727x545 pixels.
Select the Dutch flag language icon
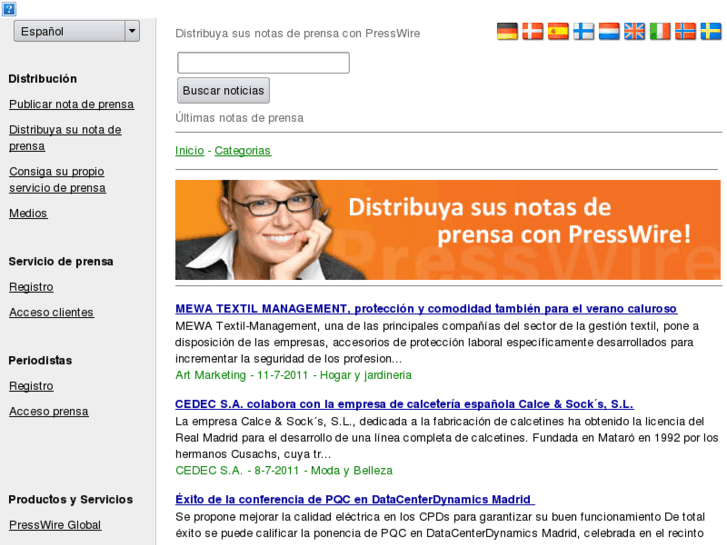click(x=609, y=32)
